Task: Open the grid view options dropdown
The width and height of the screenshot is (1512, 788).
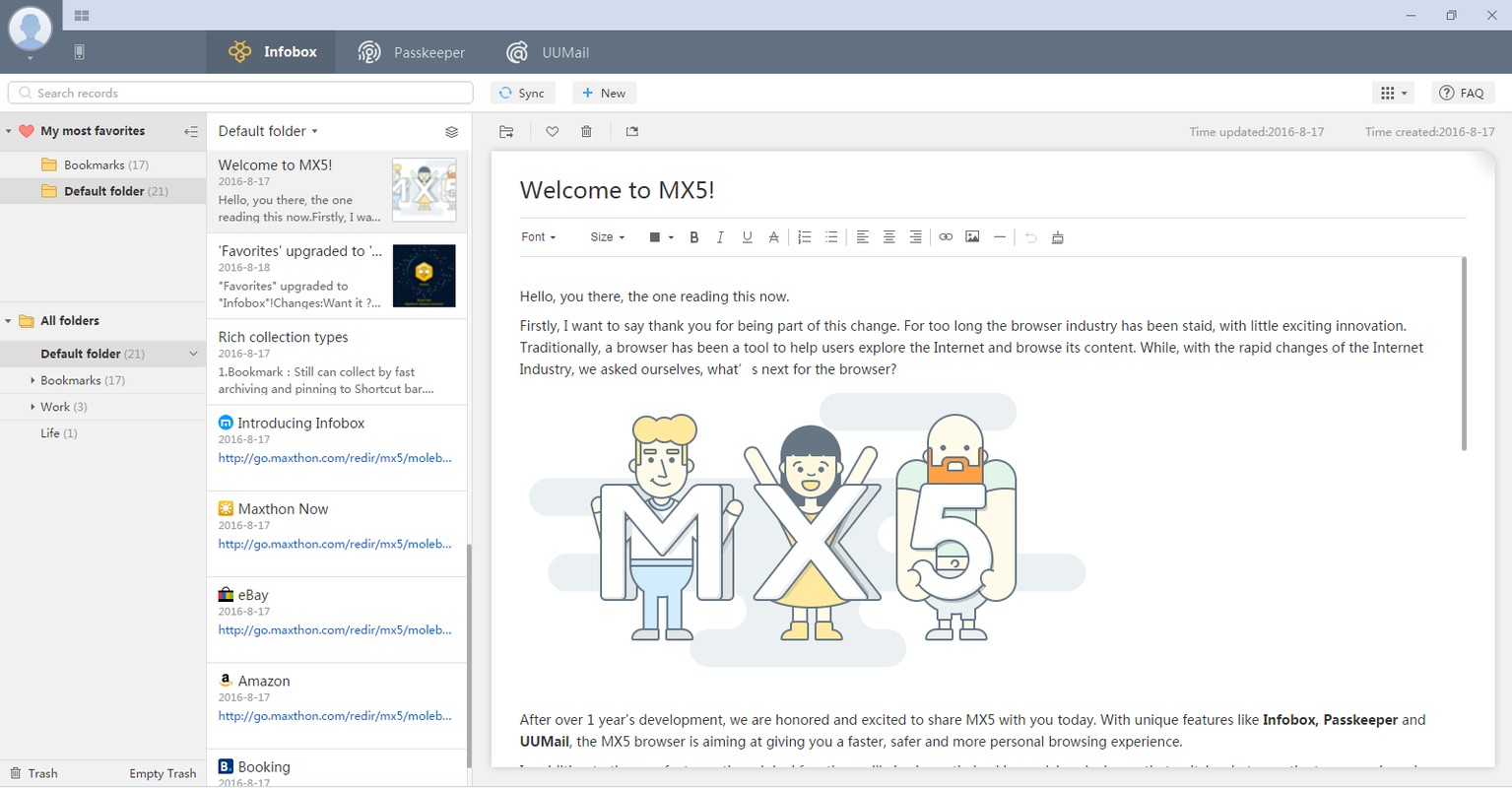Action: click(x=1393, y=93)
